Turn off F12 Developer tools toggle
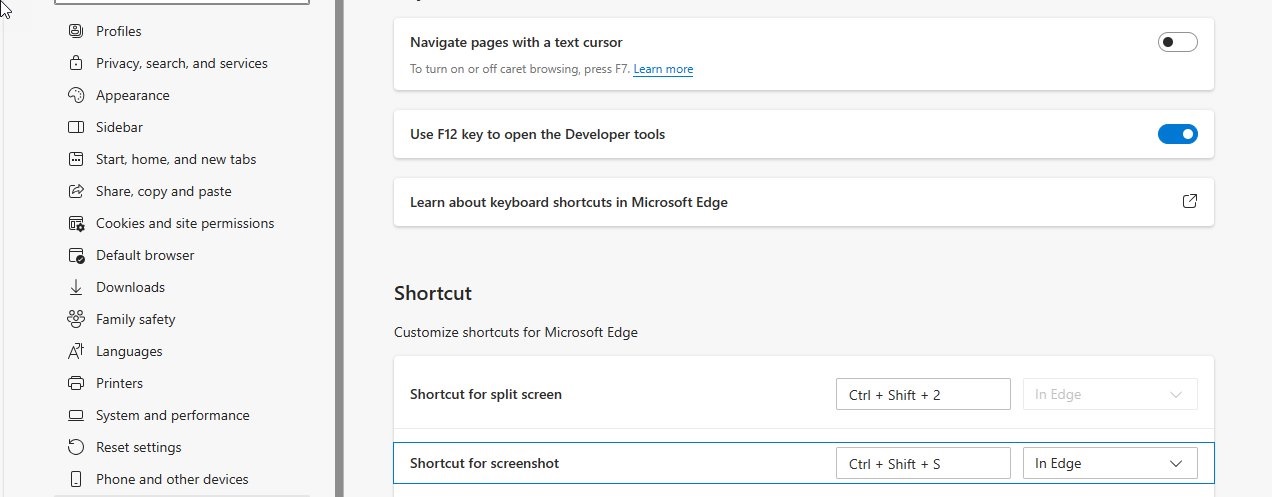The width and height of the screenshot is (1272, 497). (1177, 134)
